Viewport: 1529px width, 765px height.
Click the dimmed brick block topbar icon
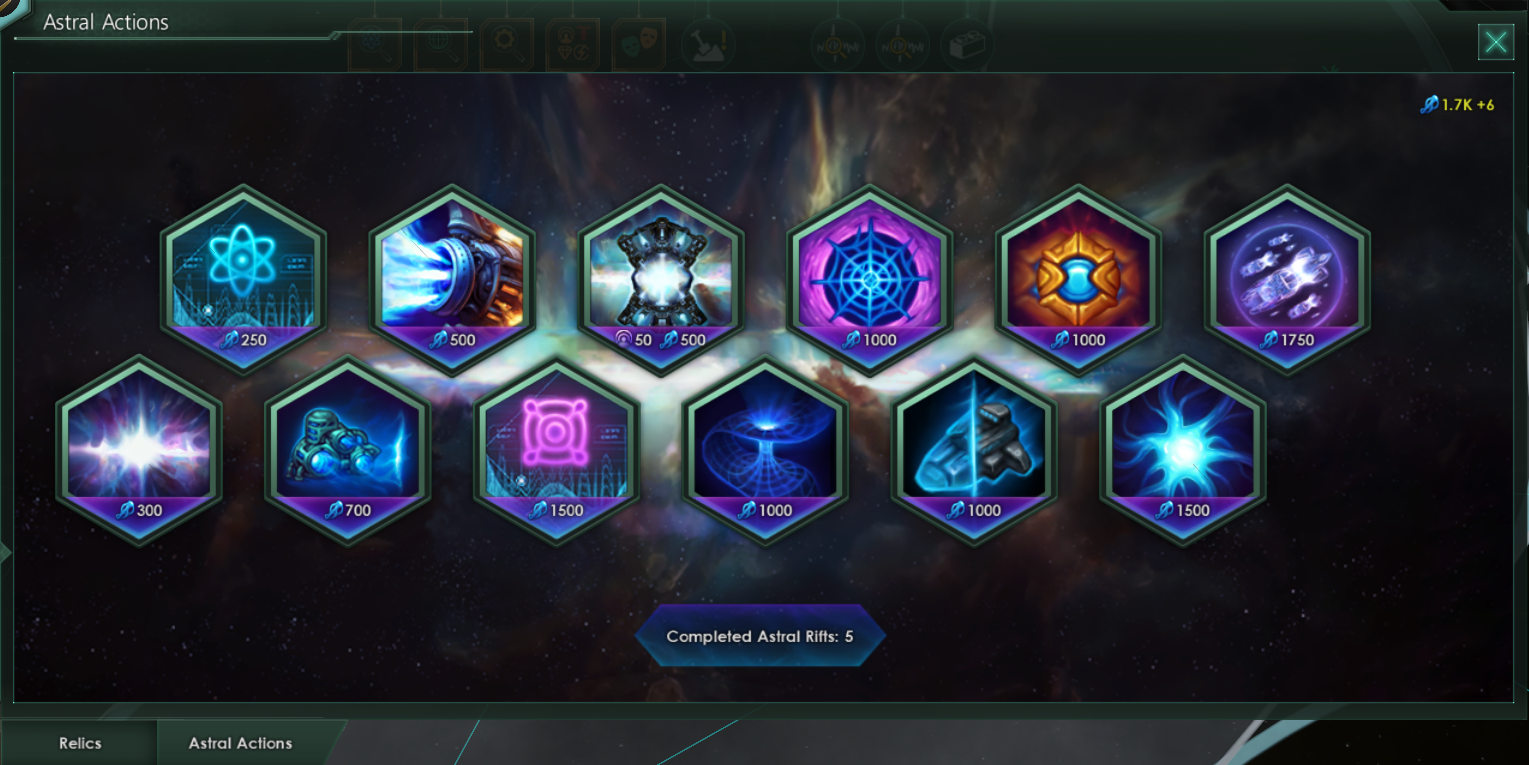click(x=968, y=44)
